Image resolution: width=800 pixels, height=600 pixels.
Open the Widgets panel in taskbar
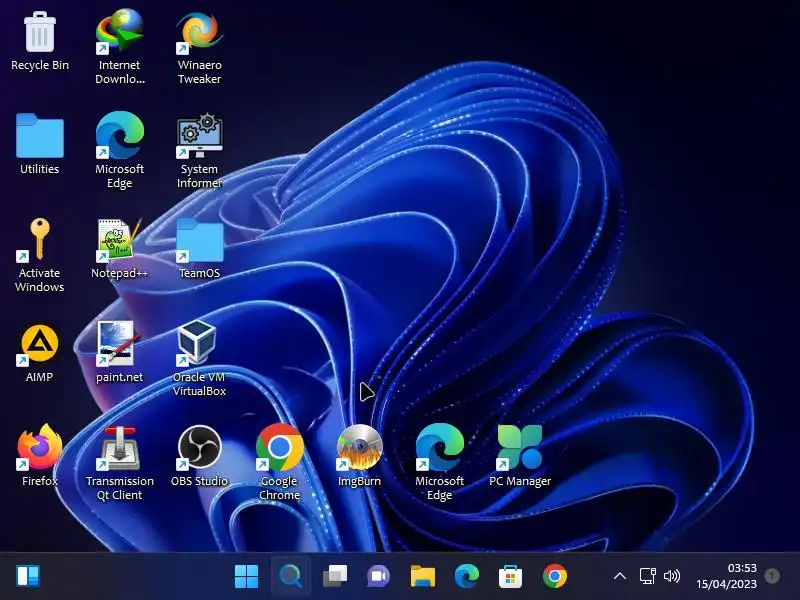[x=28, y=577]
